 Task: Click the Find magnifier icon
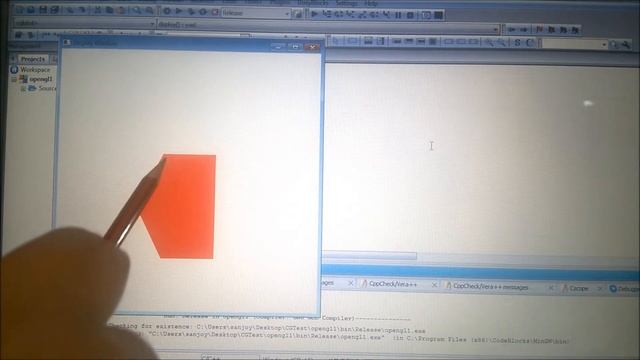137,11
